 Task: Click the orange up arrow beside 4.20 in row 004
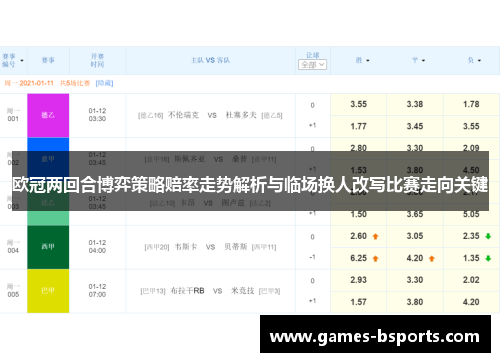tap(432, 258)
